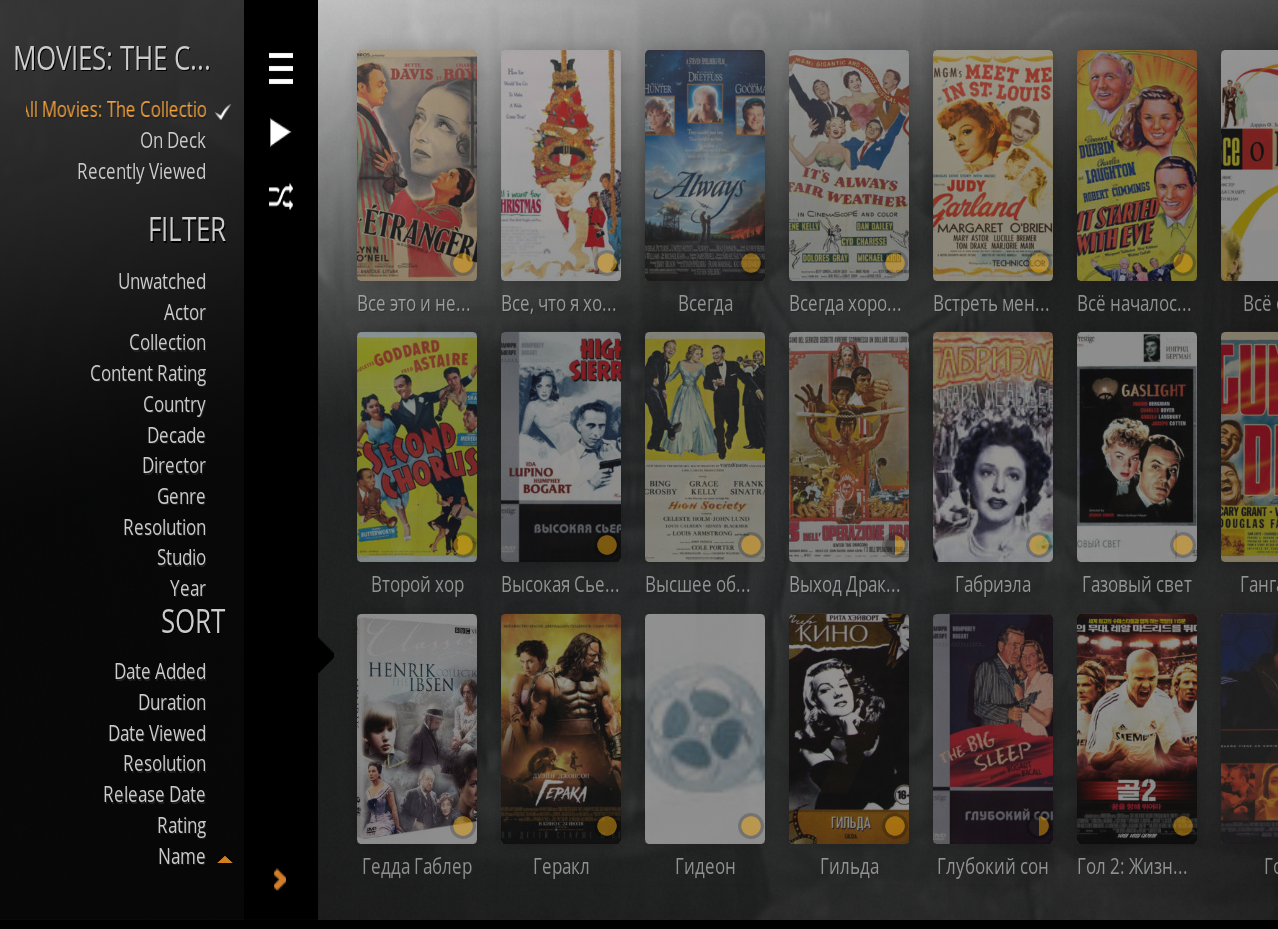
Task: Click the unwatched dot on Гедда Габлер poster
Action: 463,826
